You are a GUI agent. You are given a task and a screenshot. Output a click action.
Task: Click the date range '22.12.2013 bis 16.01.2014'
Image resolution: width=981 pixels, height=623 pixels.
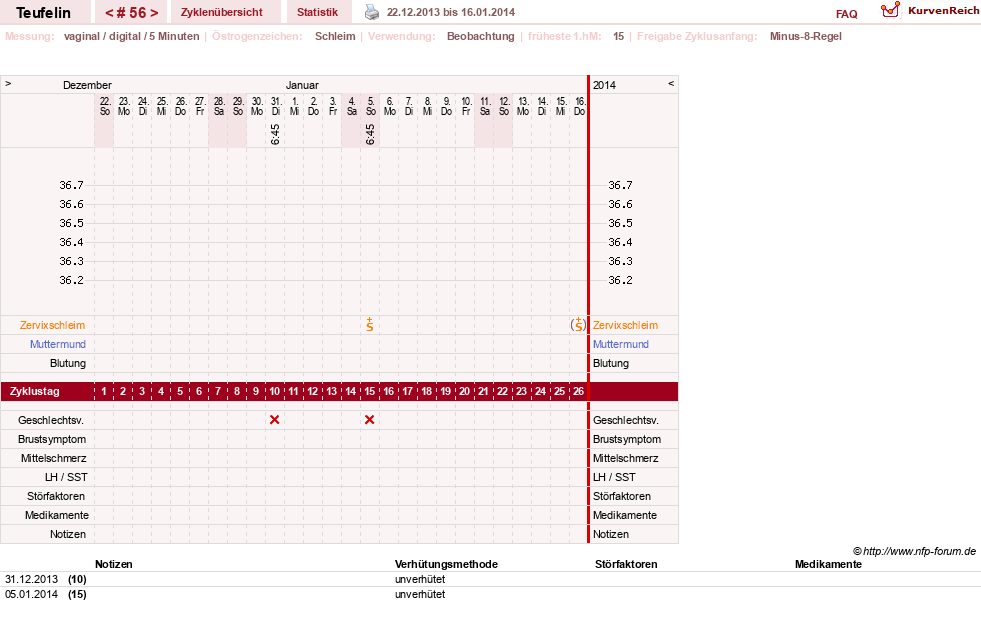[451, 12]
